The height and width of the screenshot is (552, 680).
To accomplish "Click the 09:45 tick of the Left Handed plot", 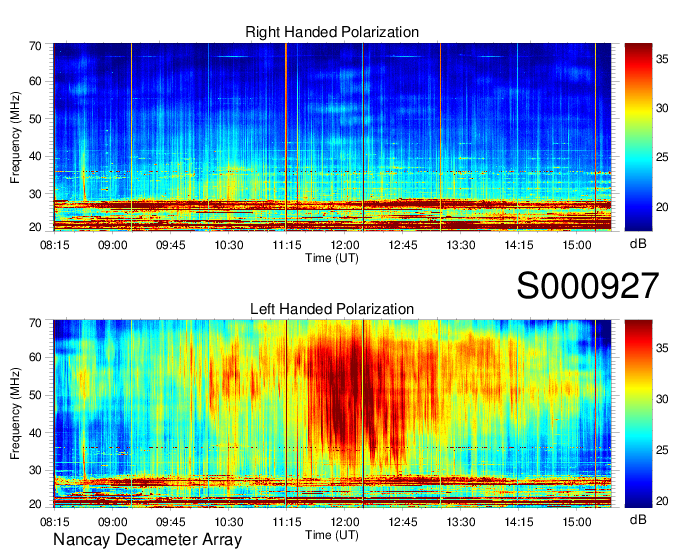I will pyautogui.click(x=171, y=522).
